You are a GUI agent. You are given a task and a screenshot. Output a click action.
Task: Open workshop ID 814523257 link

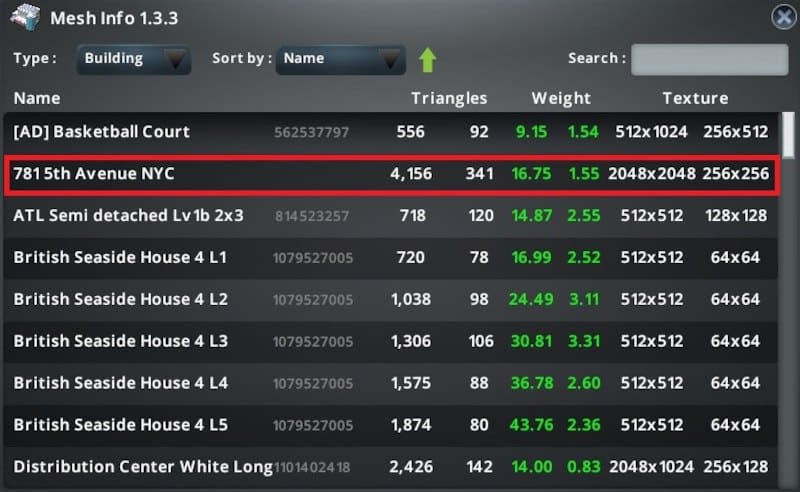coord(312,216)
